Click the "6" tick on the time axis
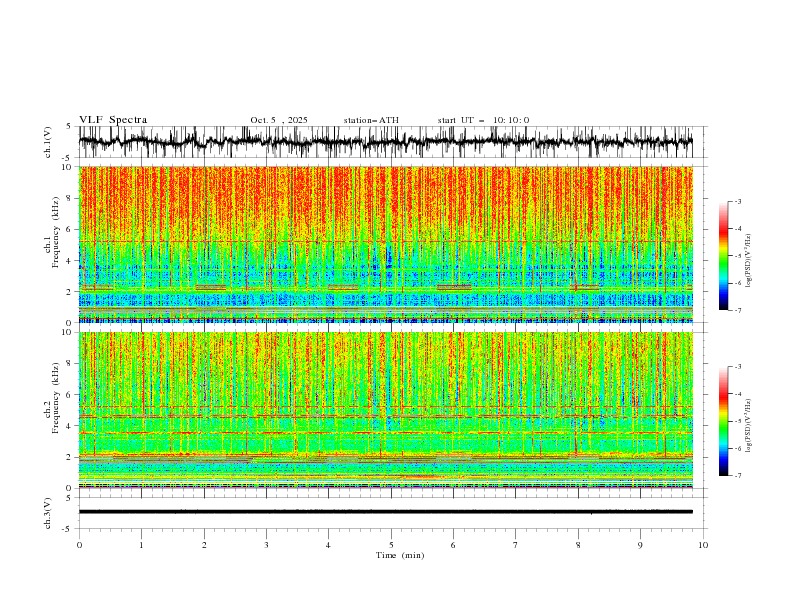This screenshot has height=612, width=792. pyautogui.click(x=453, y=545)
